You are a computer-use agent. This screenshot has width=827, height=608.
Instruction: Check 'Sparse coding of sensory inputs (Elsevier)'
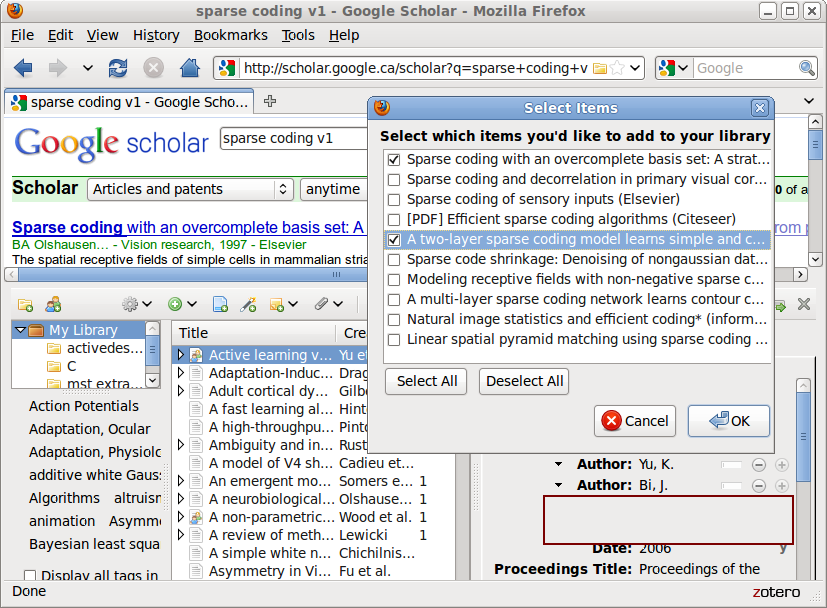tap(394, 199)
